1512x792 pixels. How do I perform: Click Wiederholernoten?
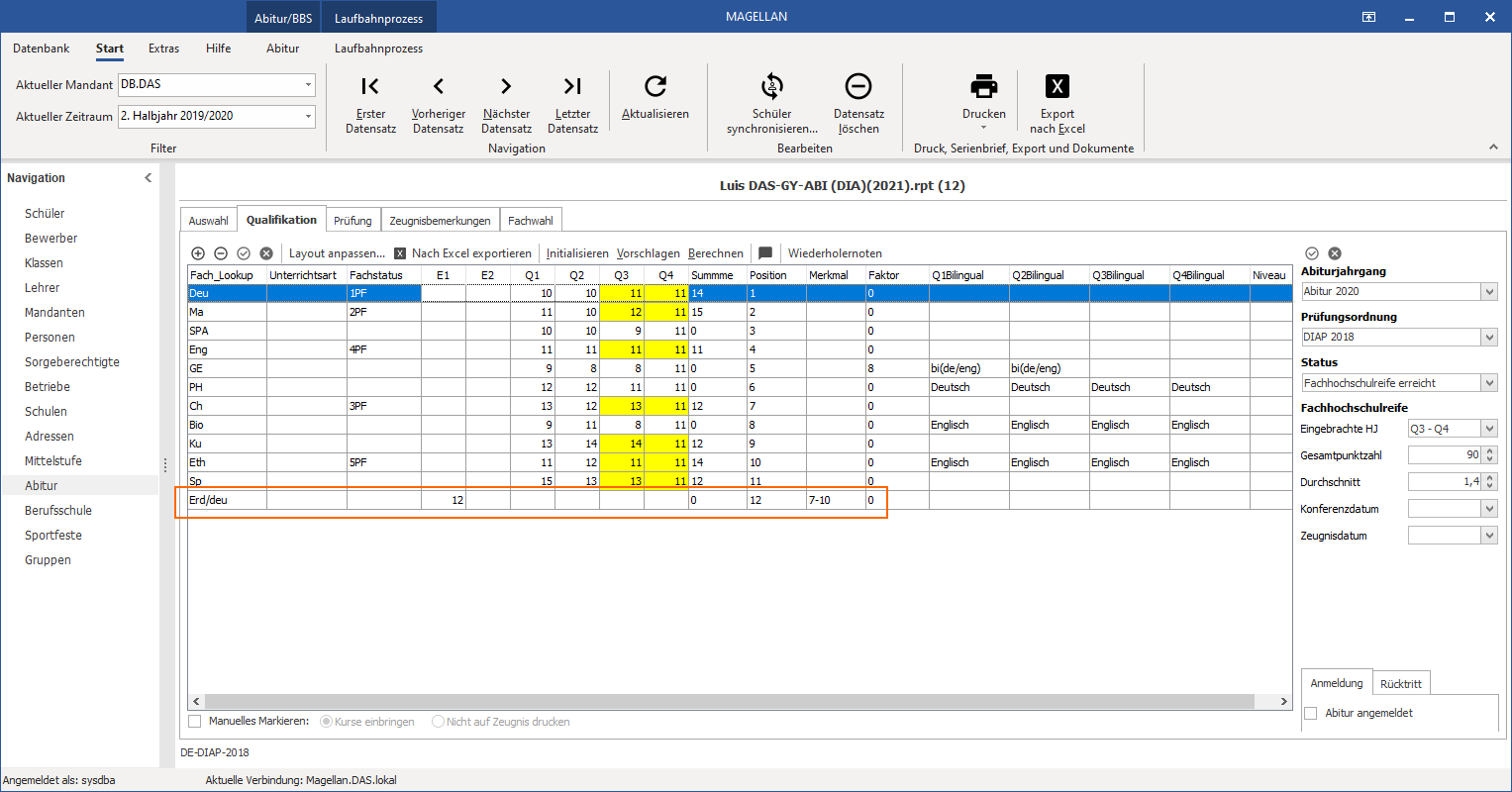(x=835, y=253)
